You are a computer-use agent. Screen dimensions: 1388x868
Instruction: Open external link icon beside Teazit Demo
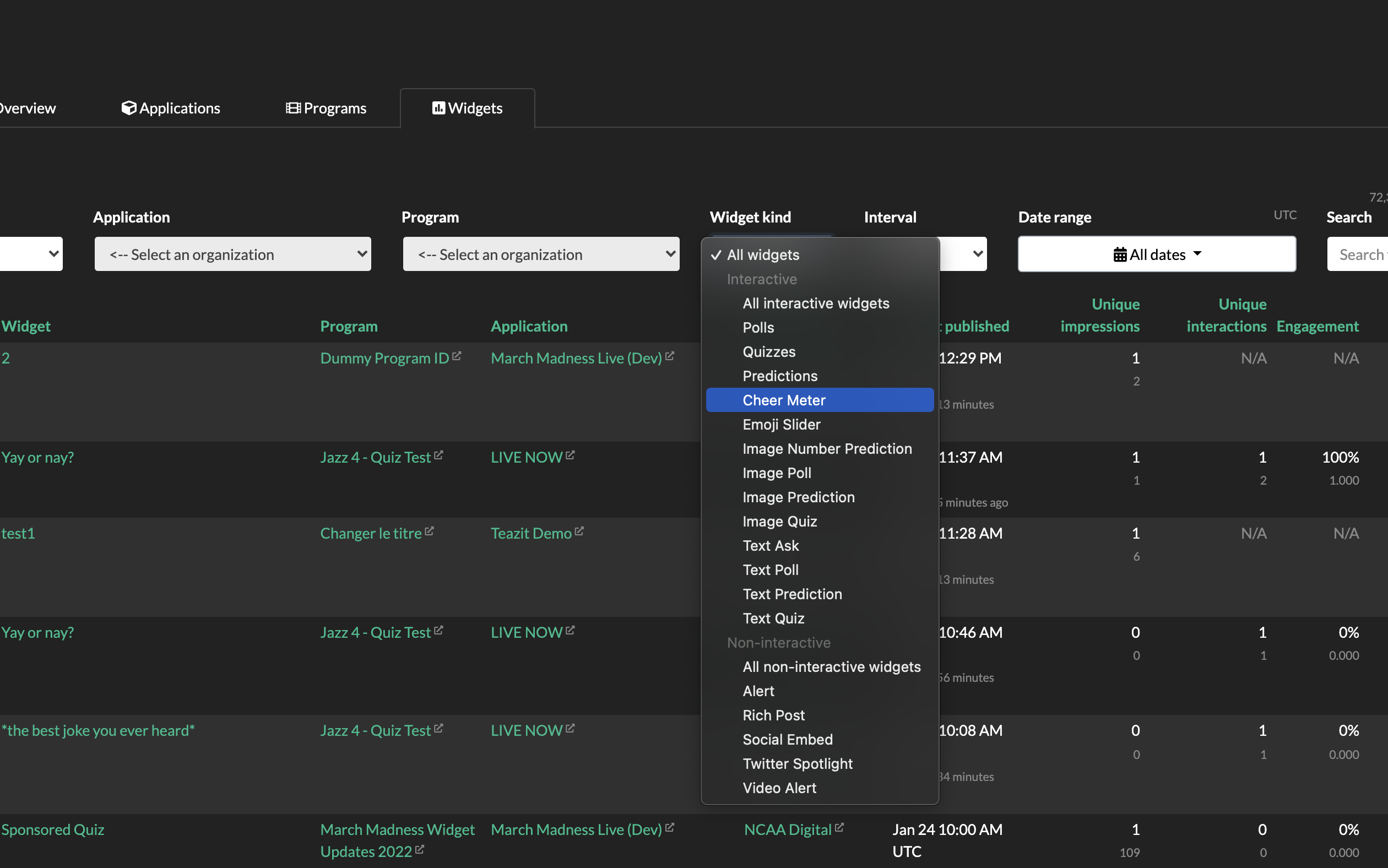click(579, 531)
